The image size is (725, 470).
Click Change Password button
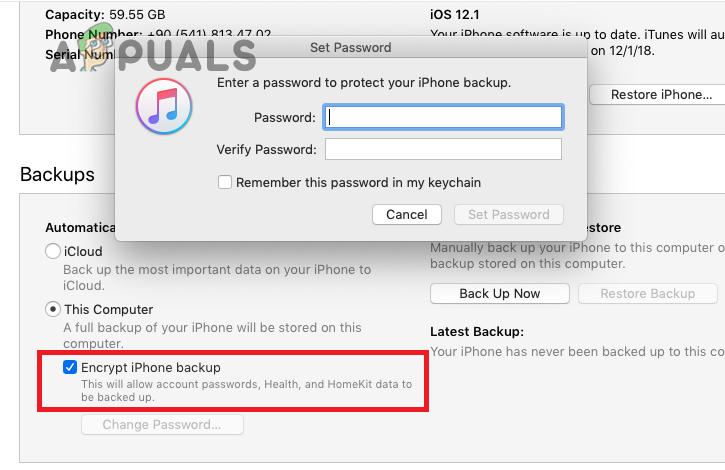coord(162,425)
